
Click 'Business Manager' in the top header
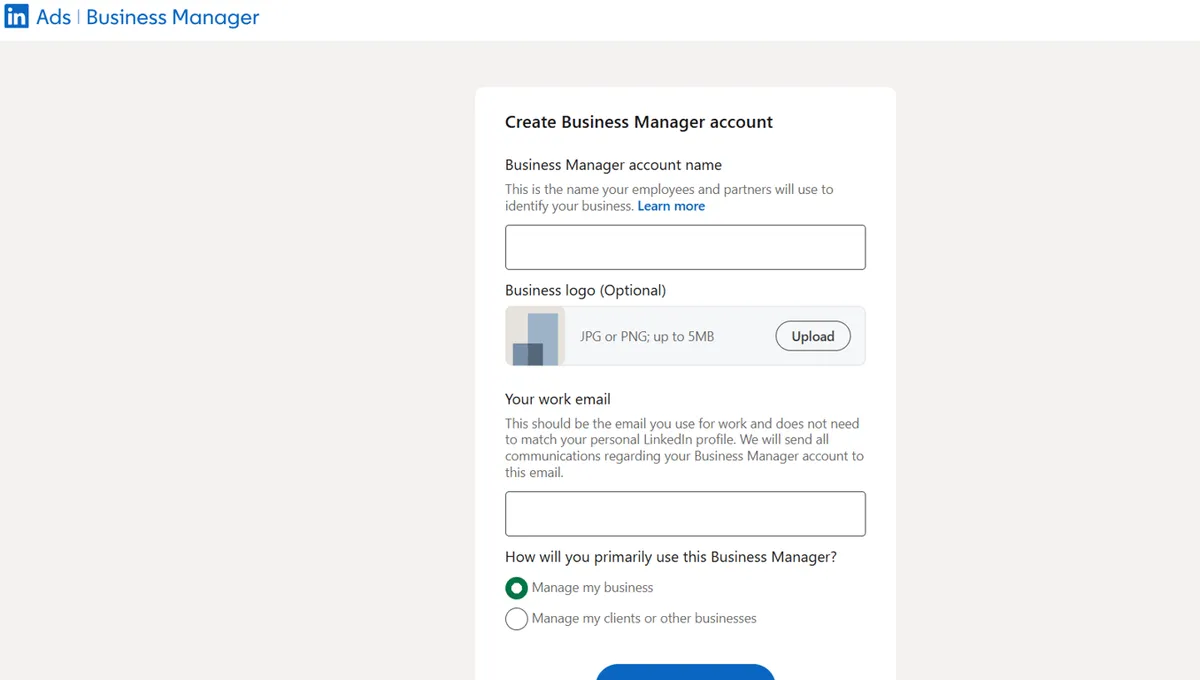172,16
